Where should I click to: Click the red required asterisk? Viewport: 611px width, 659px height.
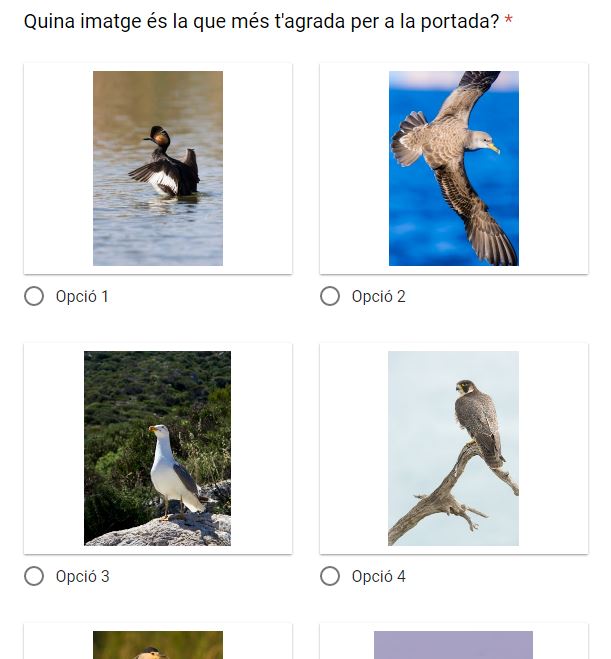tap(508, 19)
